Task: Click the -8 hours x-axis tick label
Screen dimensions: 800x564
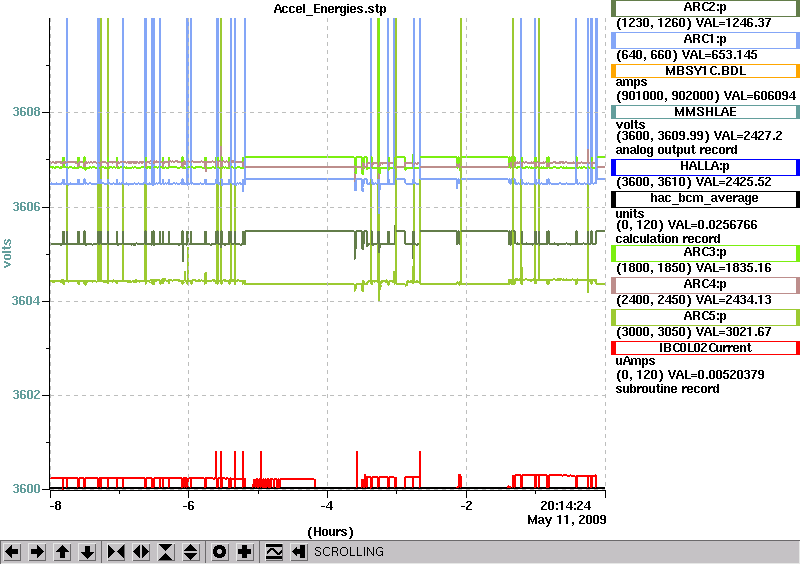Action: [x=55, y=506]
